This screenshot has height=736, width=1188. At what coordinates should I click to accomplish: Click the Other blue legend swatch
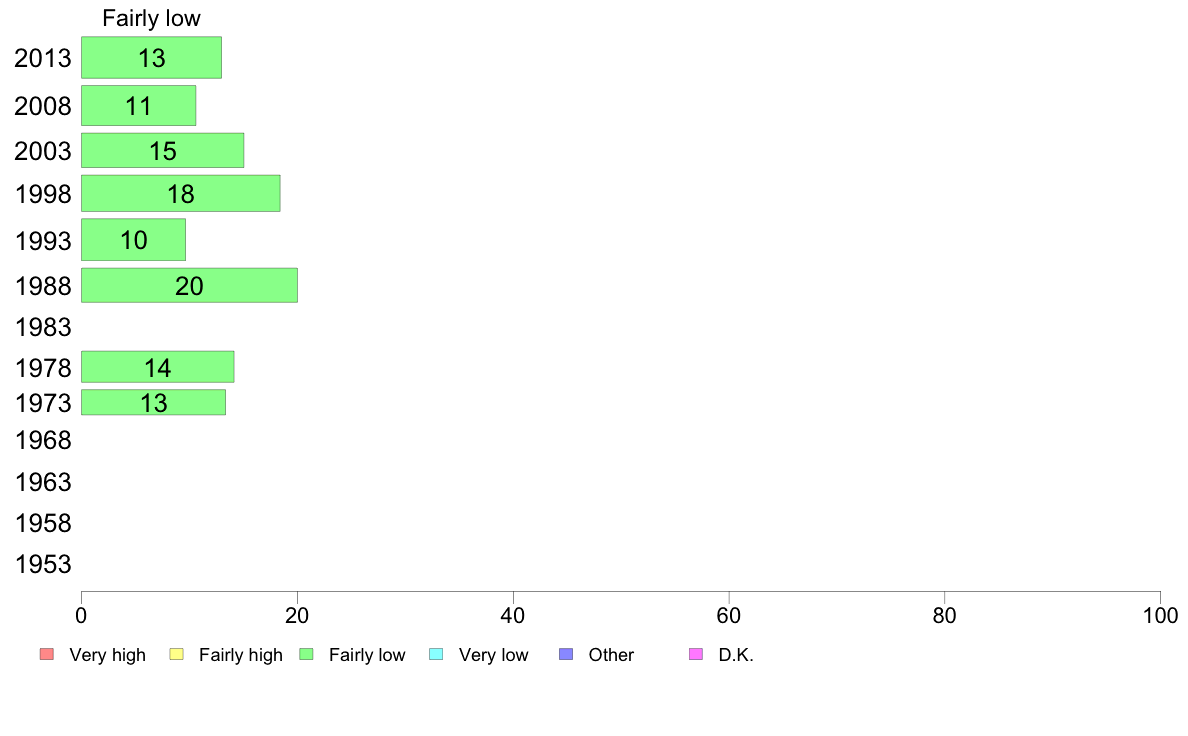coord(566,654)
